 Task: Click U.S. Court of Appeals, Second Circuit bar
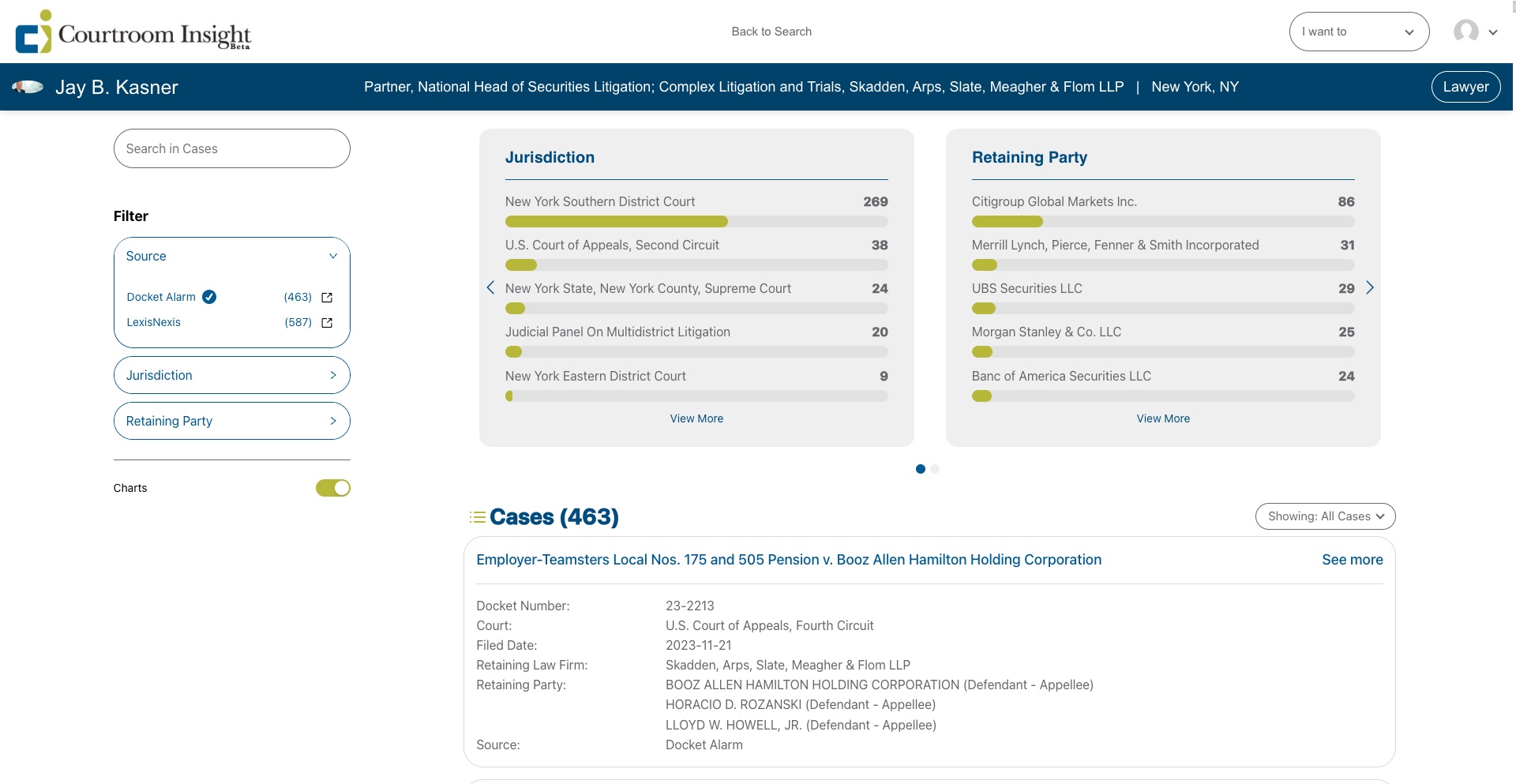696,265
